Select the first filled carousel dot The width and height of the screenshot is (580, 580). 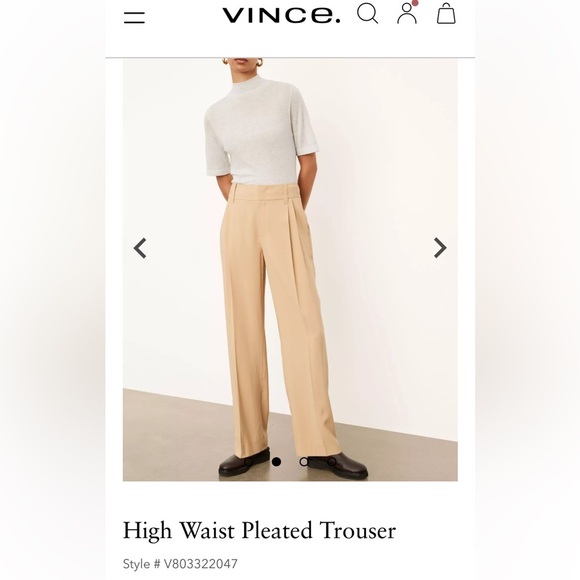tap(276, 462)
